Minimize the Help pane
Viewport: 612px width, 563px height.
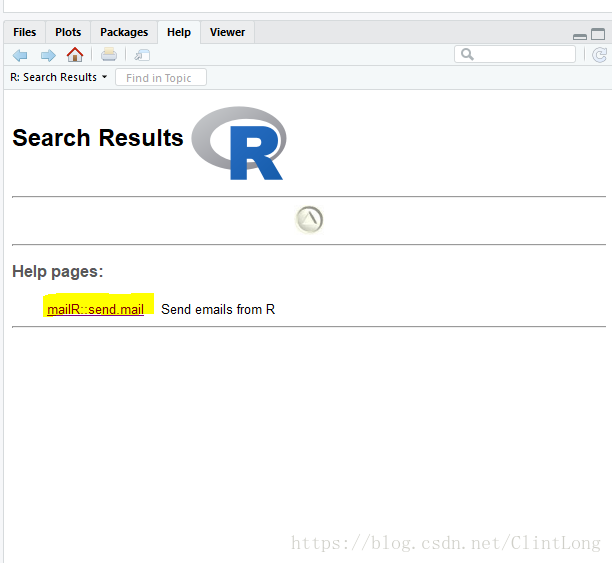click(580, 37)
